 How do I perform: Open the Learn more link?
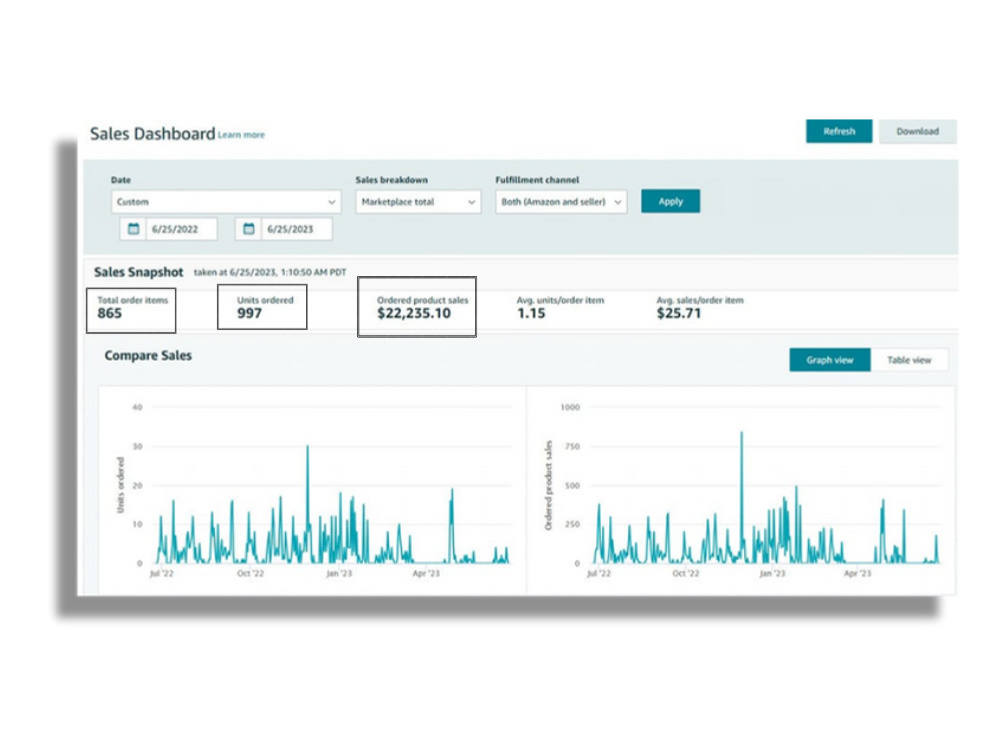tap(241, 135)
